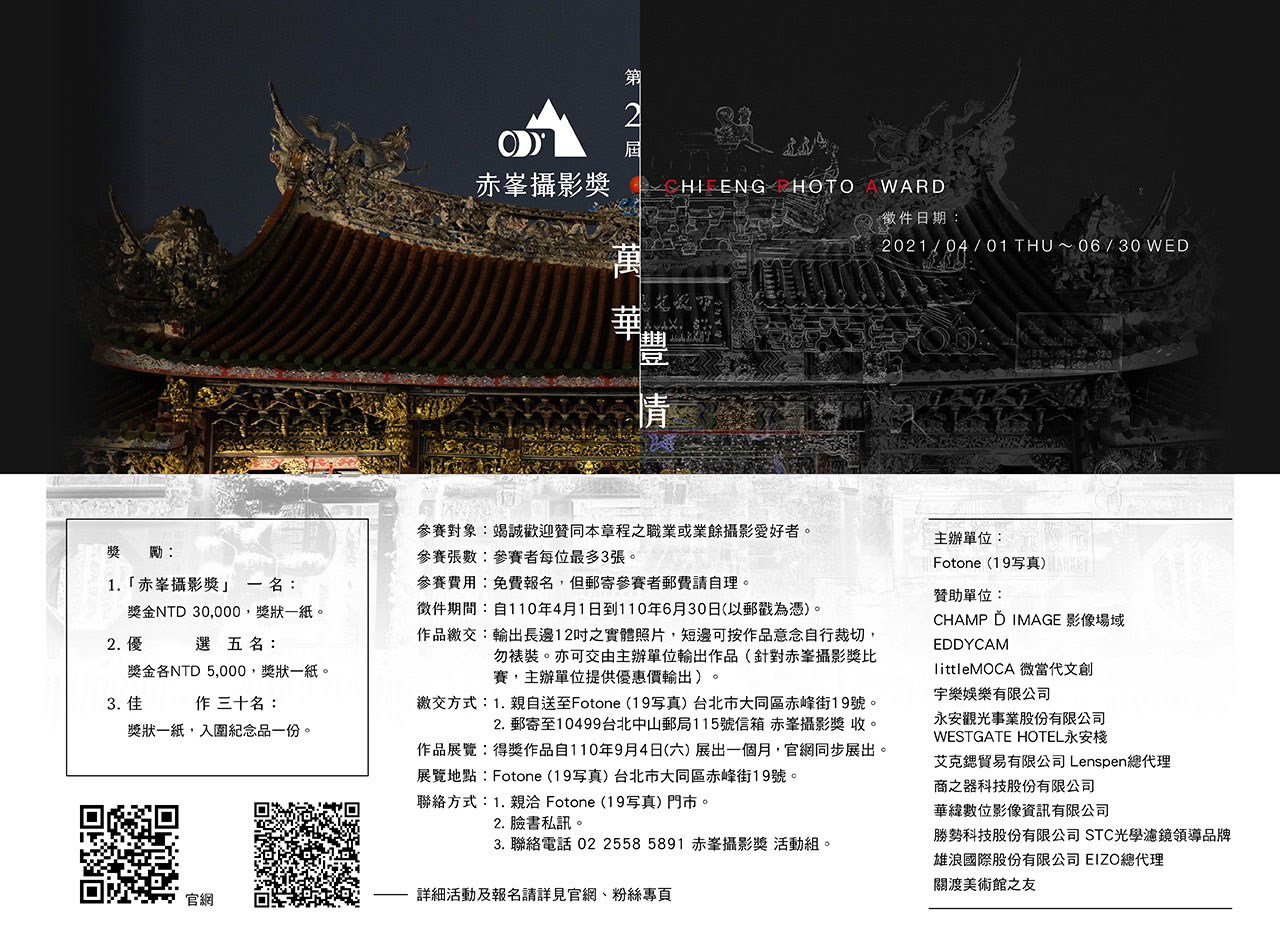1280x942 pixels.
Task: Click the 作品展覽 line with 9月4日
Action: coord(652,750)
